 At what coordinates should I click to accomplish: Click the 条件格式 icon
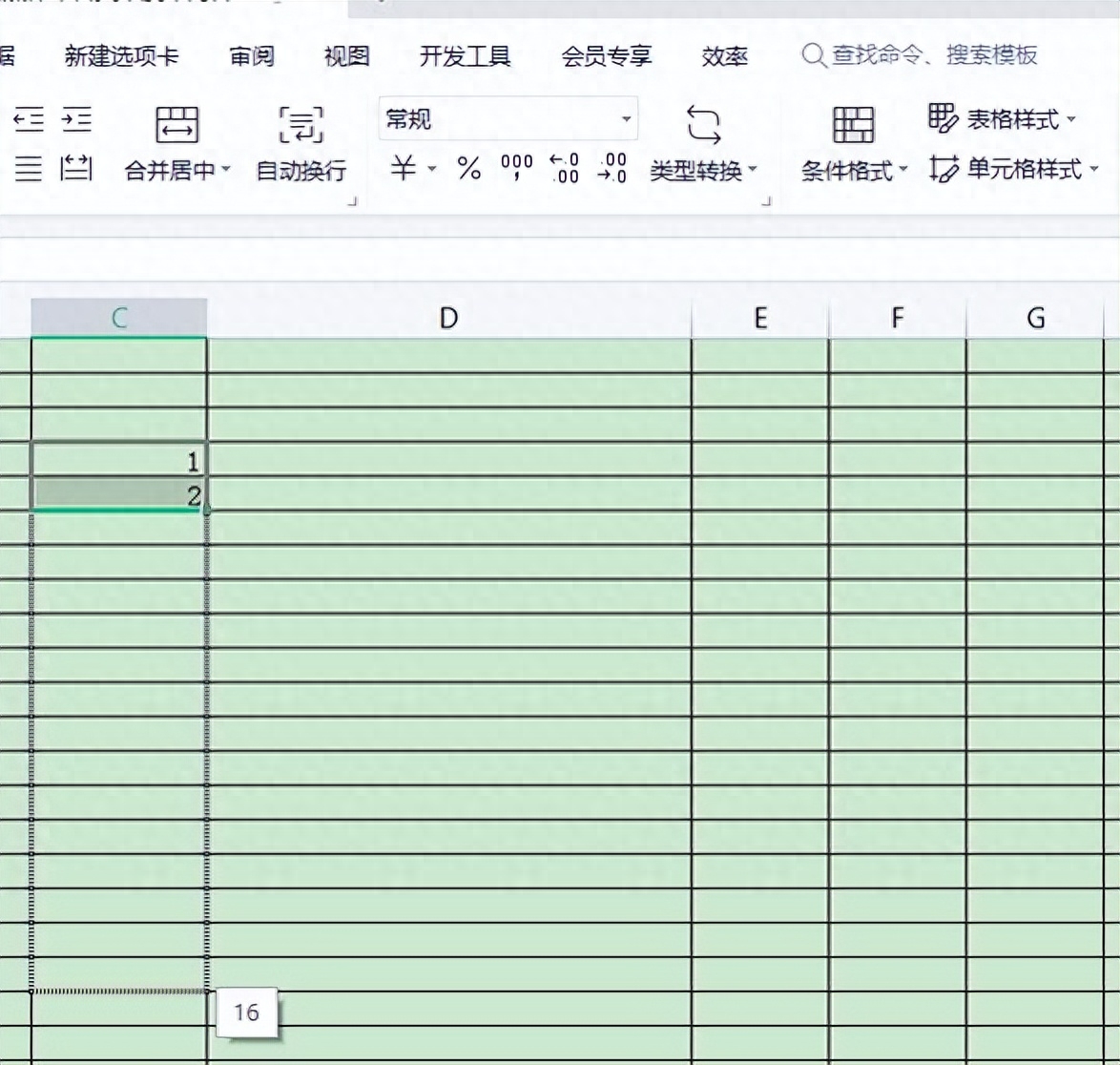click(x=854, y=125)
